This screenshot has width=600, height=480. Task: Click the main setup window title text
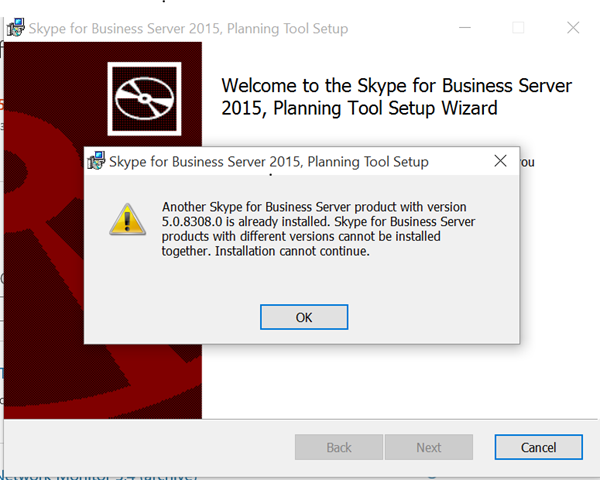tap(188, 29)
